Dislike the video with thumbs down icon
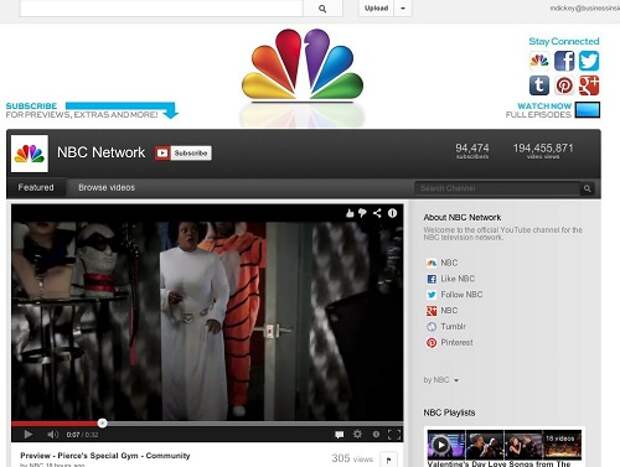The height and width of the screenshot is (467, 620). pyautogui.click(x=362, y=214)
